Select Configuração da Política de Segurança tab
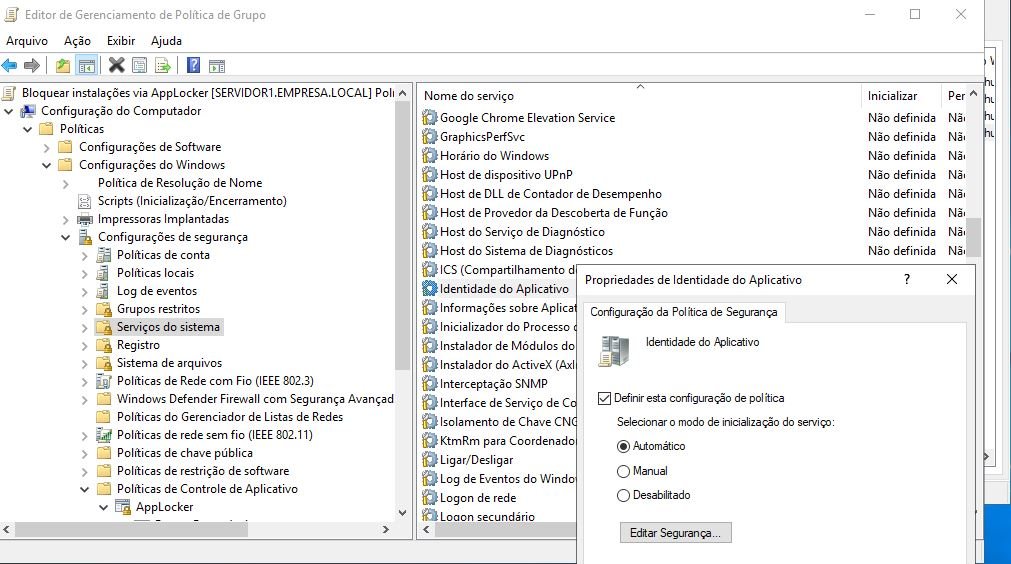The image size is (1011, 564). click(x=683, y=312)
